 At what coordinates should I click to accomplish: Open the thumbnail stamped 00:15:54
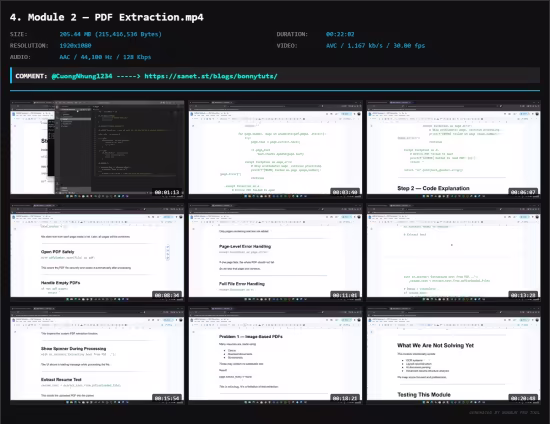coord(97,355)
